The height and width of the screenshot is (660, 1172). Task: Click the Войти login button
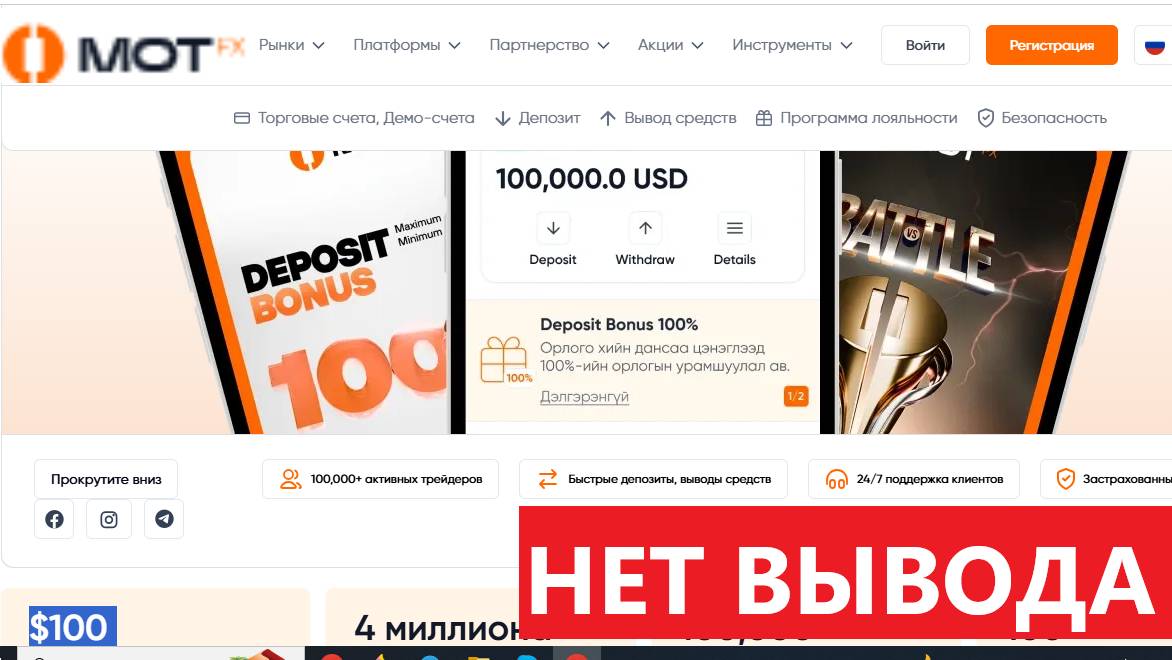tap(925, 45)
